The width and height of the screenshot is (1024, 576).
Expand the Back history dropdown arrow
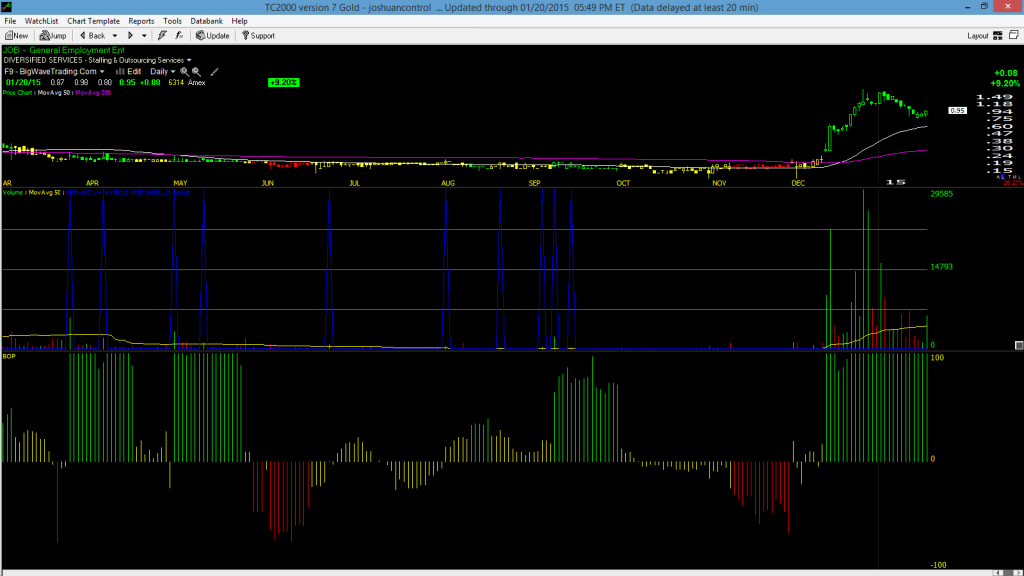click(115, 36)
